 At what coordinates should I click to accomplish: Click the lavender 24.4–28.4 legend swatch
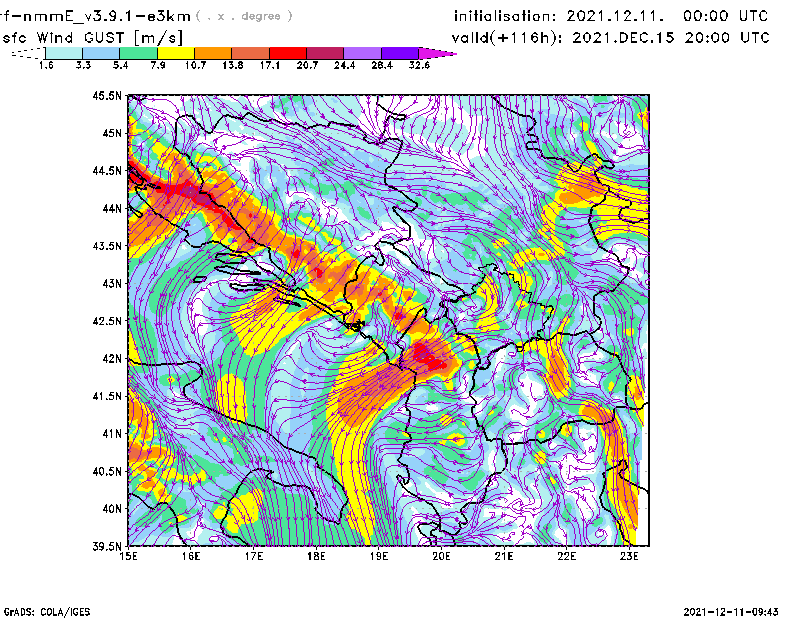click(x=362, y=53)
